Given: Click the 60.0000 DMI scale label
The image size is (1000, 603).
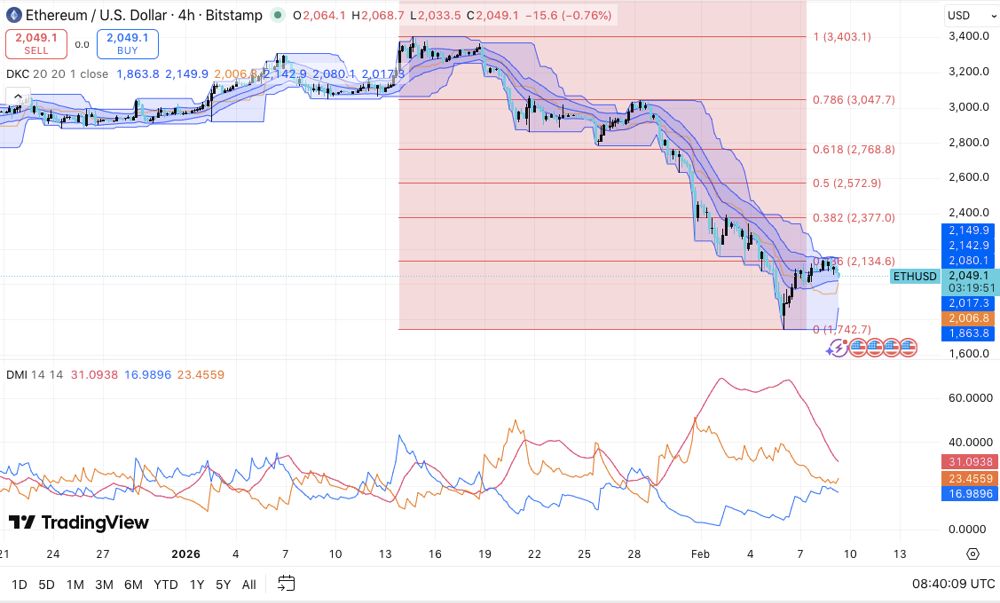Looking at the screenshot, I should click(x=971, y=398).
